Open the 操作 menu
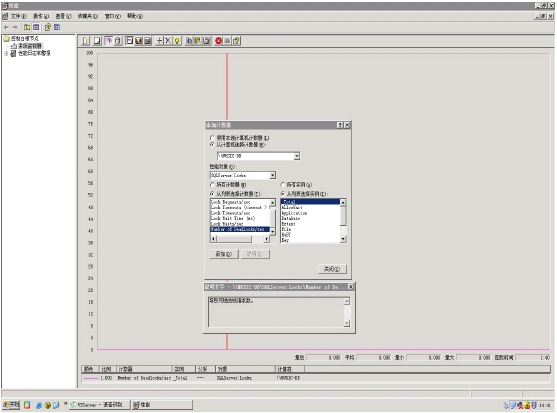 41,16
